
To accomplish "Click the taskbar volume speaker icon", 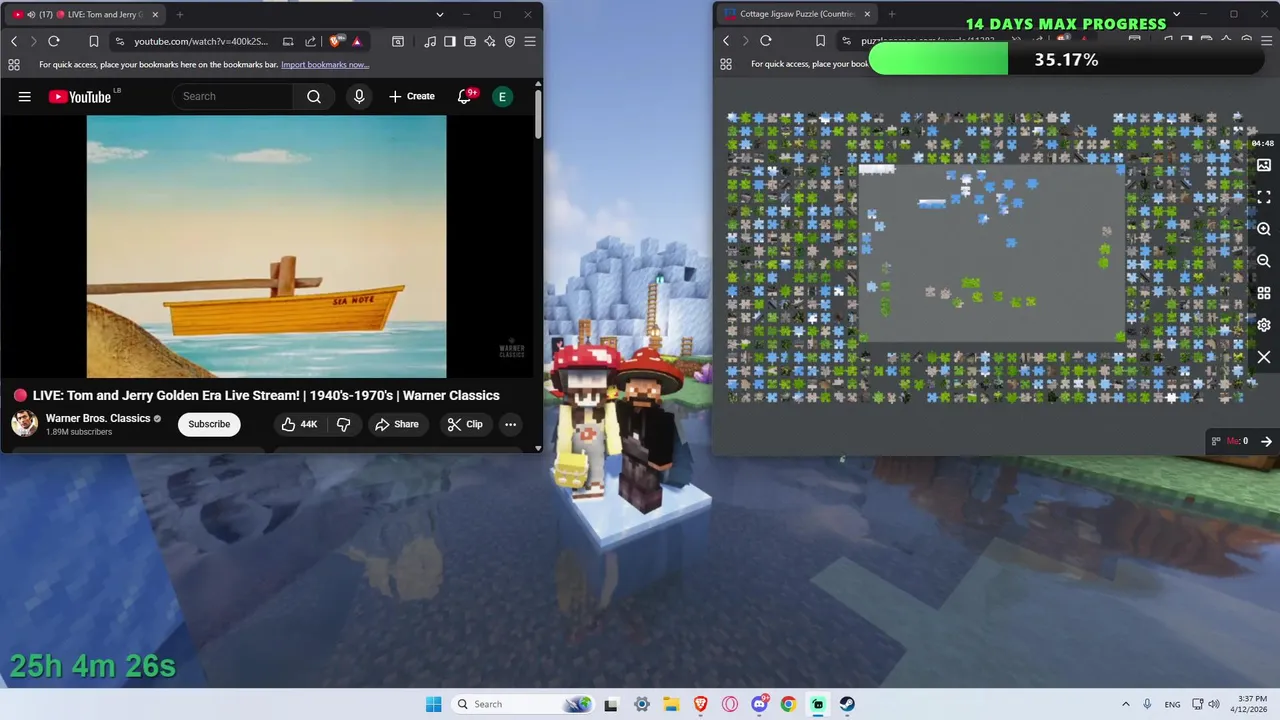I will point(1214,704).
